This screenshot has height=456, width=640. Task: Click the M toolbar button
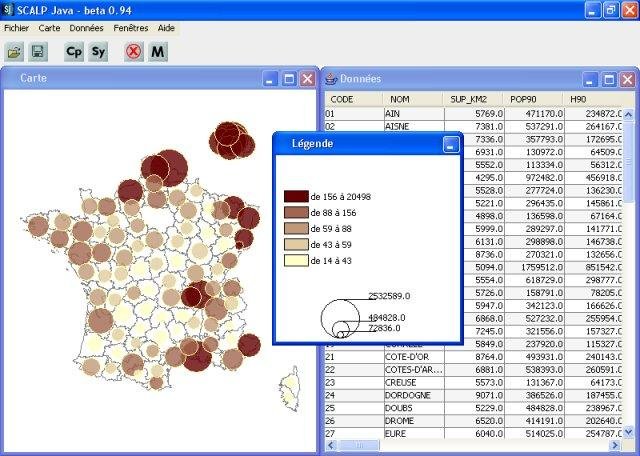click(x=158, y=52)
